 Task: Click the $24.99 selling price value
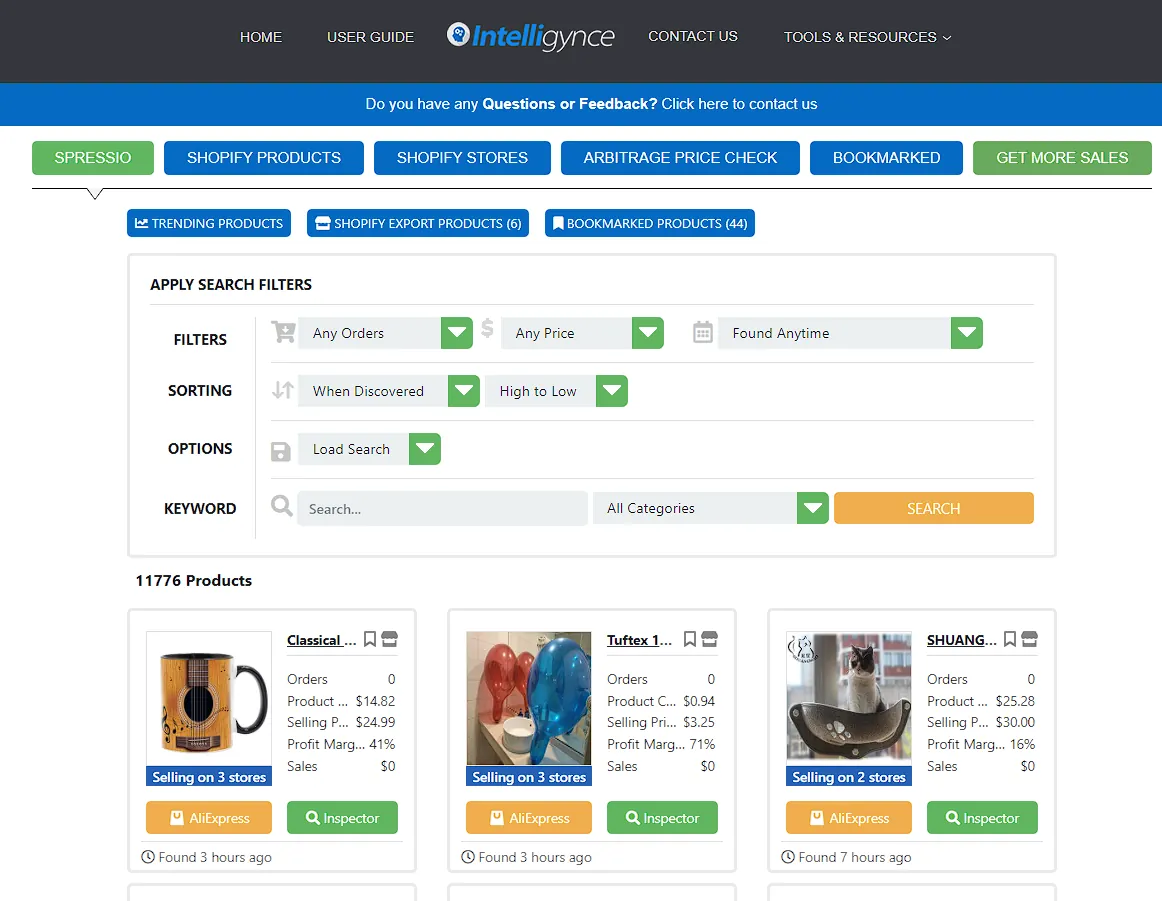click(376, 722)
